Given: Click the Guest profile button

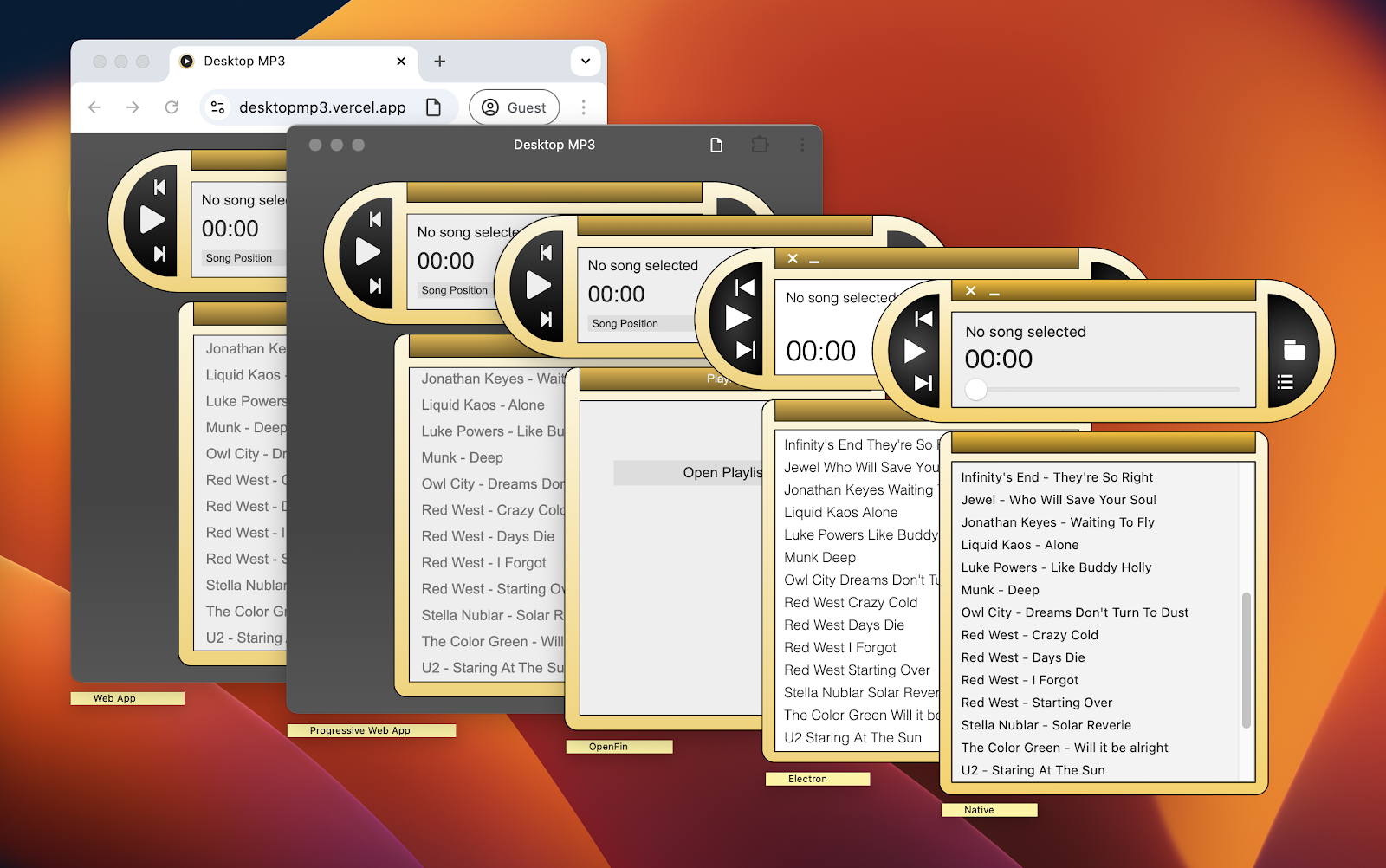Looking at the screenshot, I should pos(514,107).
